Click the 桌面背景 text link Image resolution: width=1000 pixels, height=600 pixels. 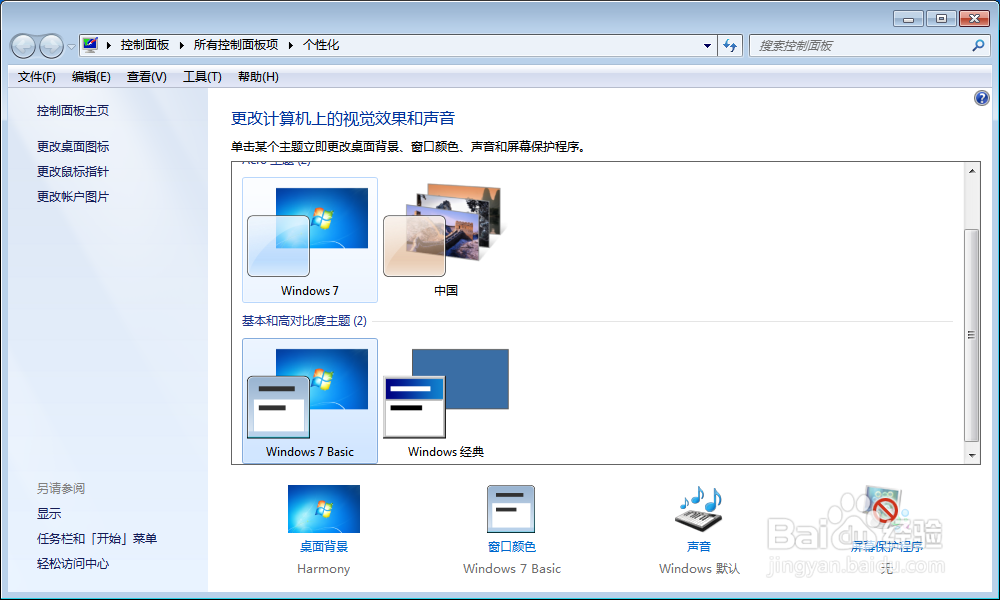(x=324, y=546)
